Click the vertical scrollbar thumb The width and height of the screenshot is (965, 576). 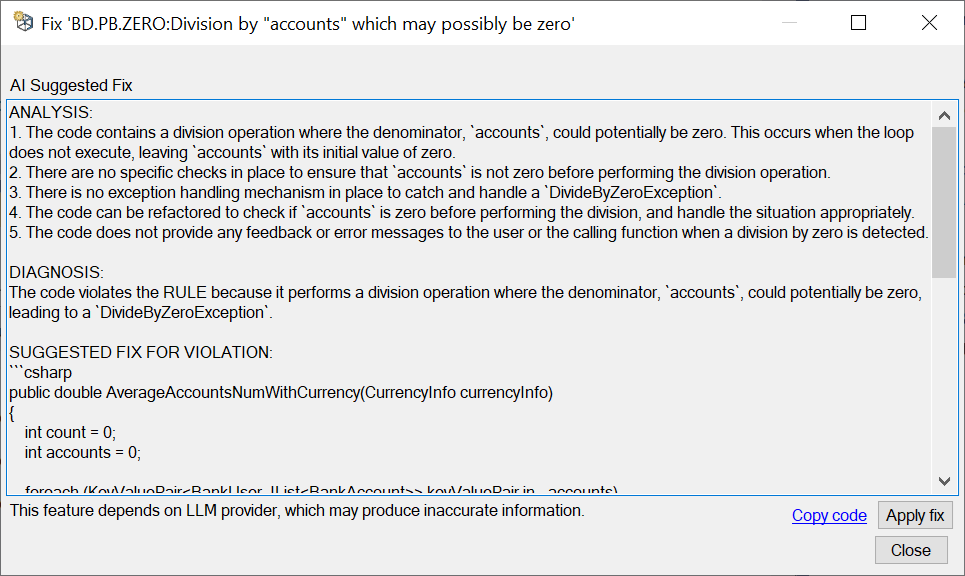tap(944, 202)
